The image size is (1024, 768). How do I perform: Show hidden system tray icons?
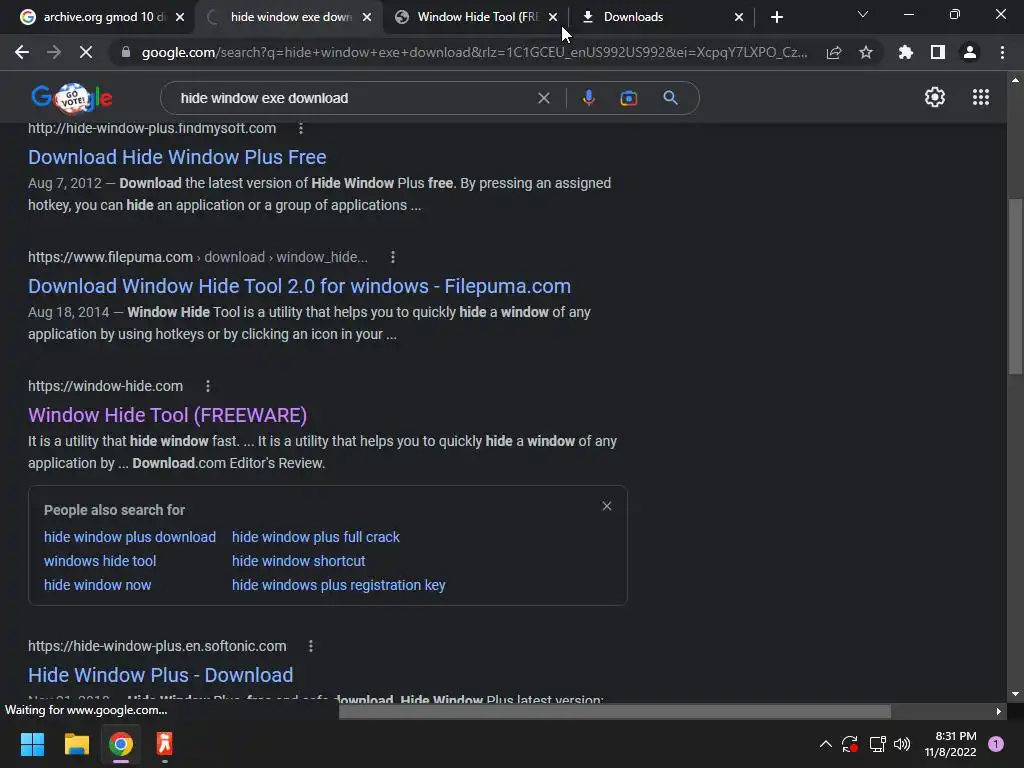825,744
